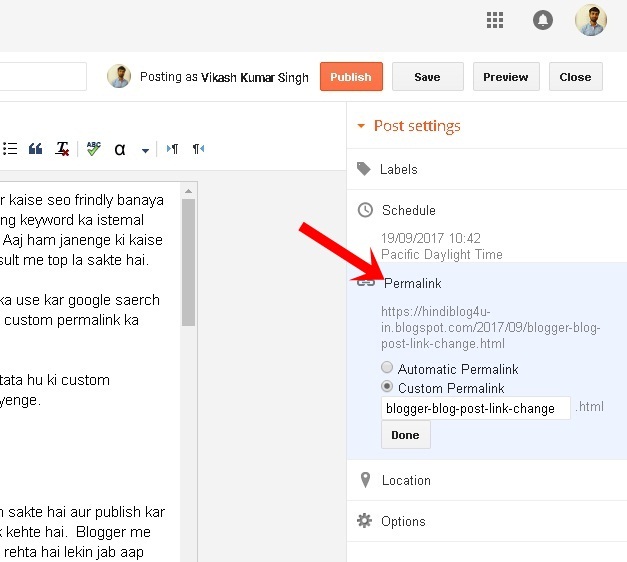
Task: Set left-to-right text direction
Action: click(x=172, y=149)
